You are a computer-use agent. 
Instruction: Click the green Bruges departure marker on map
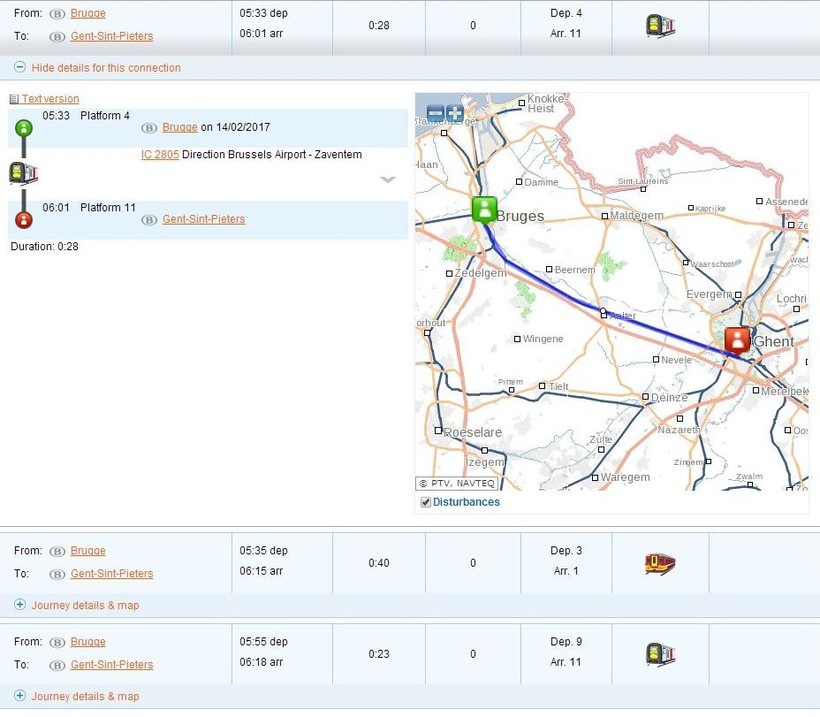click(485, 209)
